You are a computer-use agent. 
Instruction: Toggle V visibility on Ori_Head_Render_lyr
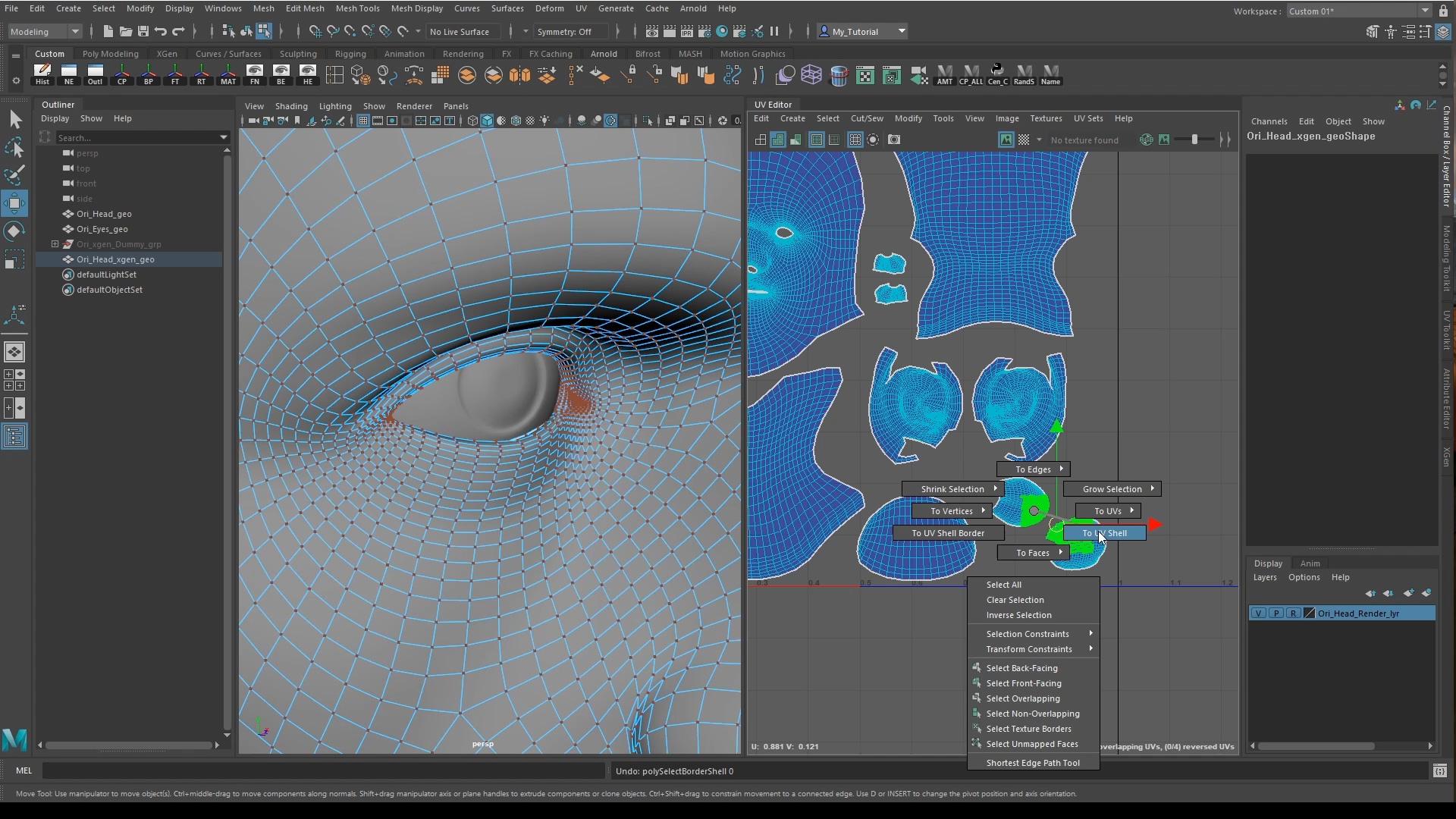coord(1259,613)
